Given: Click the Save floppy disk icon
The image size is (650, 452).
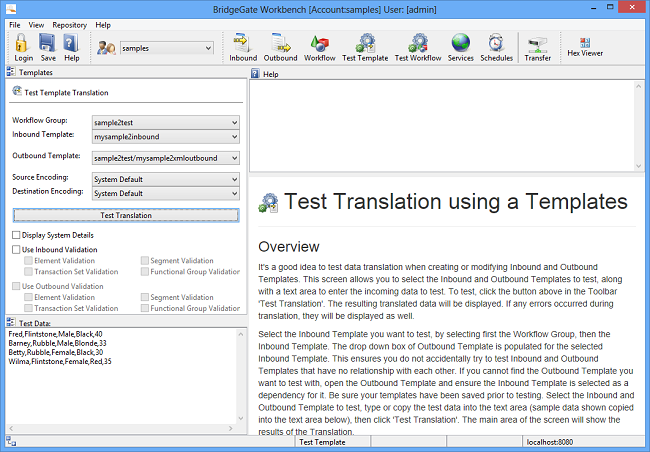Looking at the screenshot, I should [47, 43].
